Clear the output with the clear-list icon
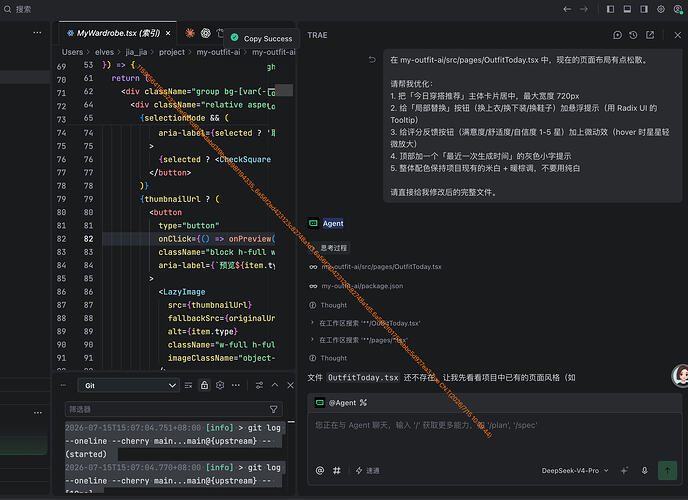 click(188, 386)
